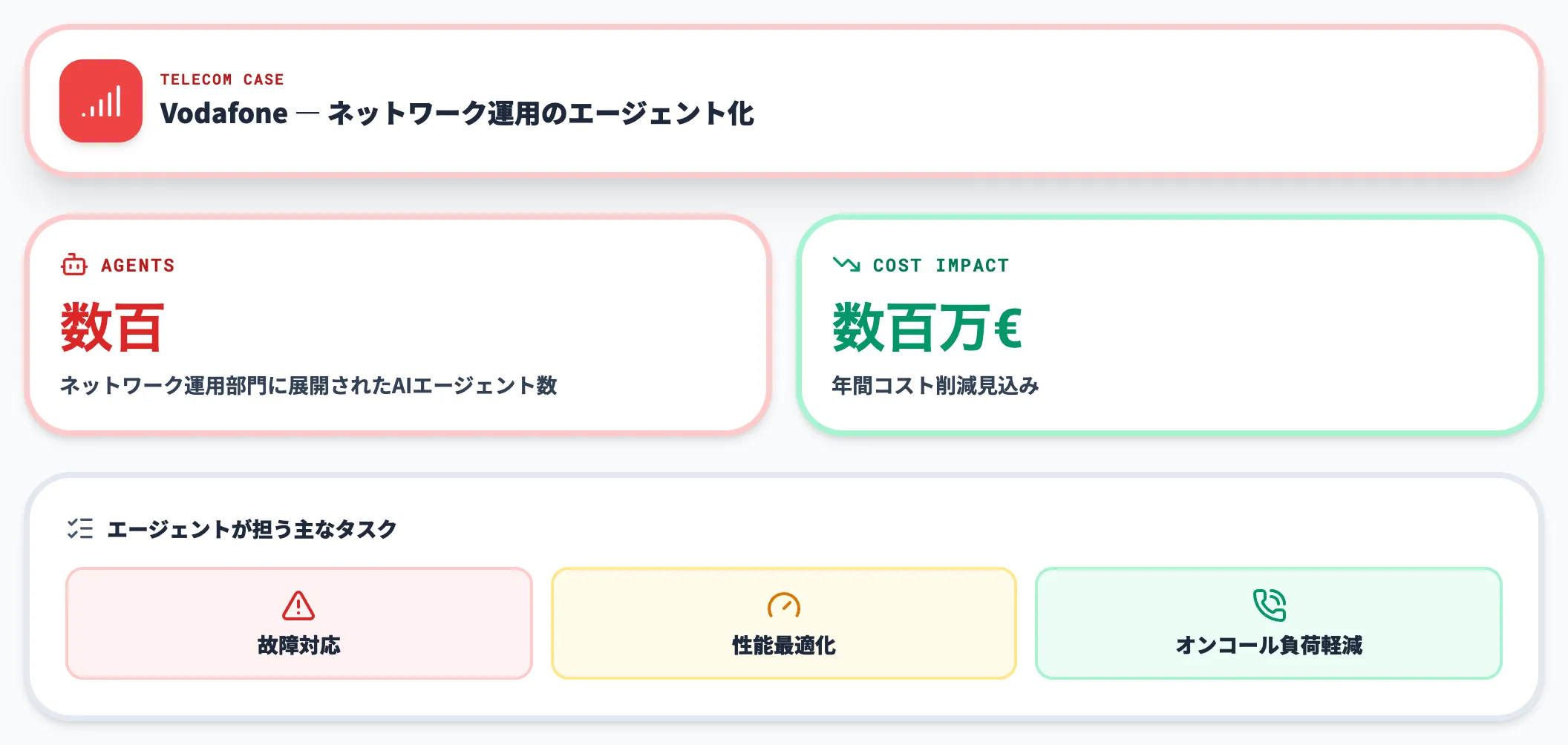Click the green phone call icon
This screenshot has width=1568, height=745.
(x=1269, y=605)
